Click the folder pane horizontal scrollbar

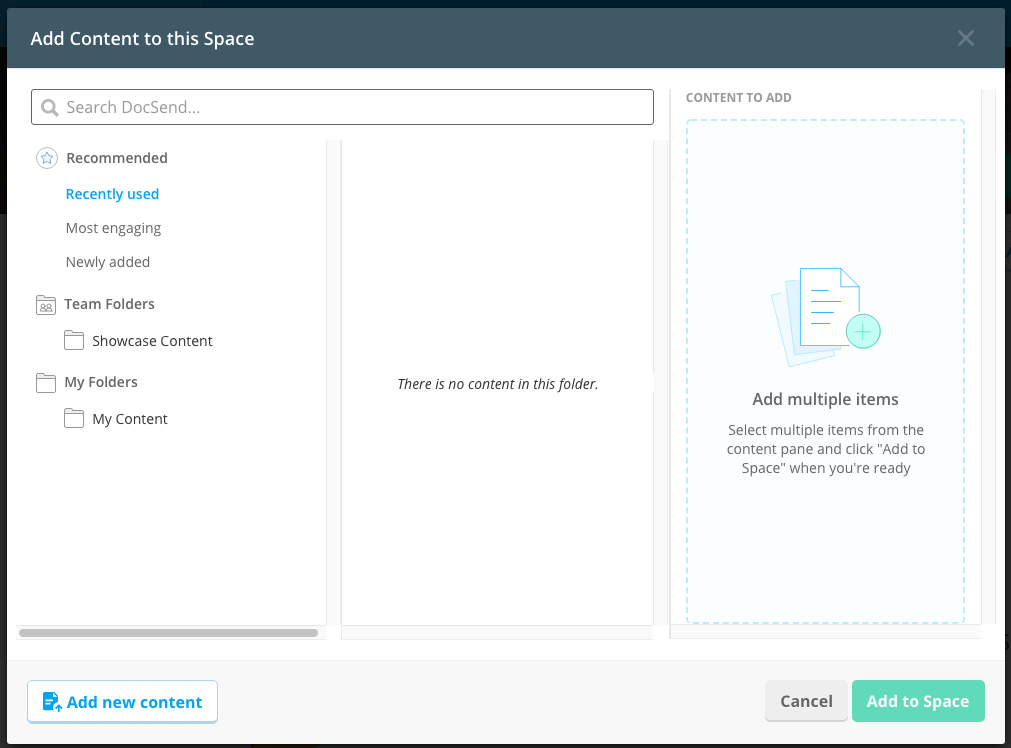(x=168, y=633)
